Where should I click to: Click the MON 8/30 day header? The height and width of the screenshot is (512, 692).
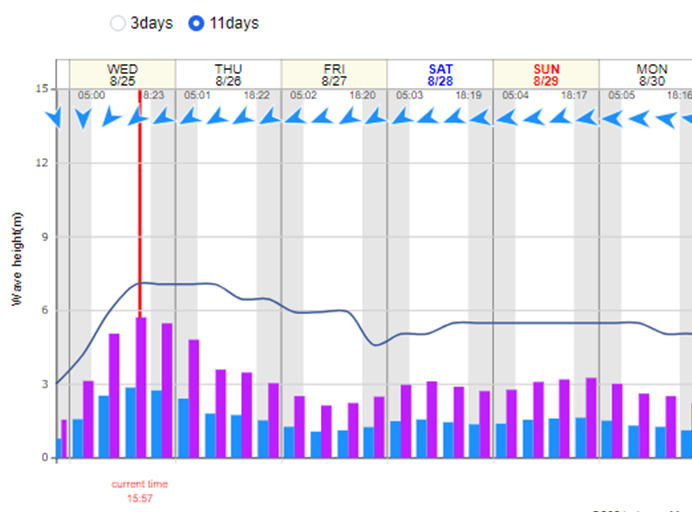(x=650, y=74)
